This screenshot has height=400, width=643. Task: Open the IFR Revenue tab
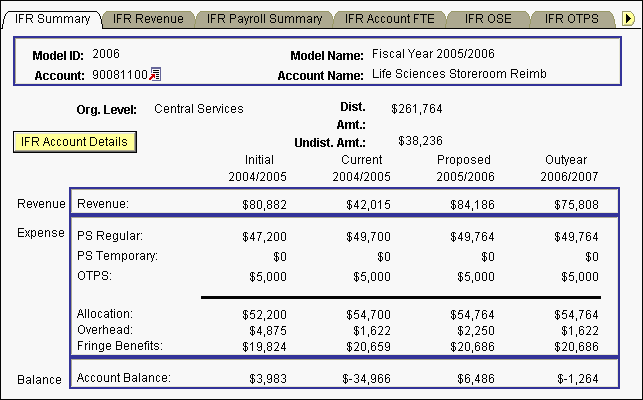148,18
